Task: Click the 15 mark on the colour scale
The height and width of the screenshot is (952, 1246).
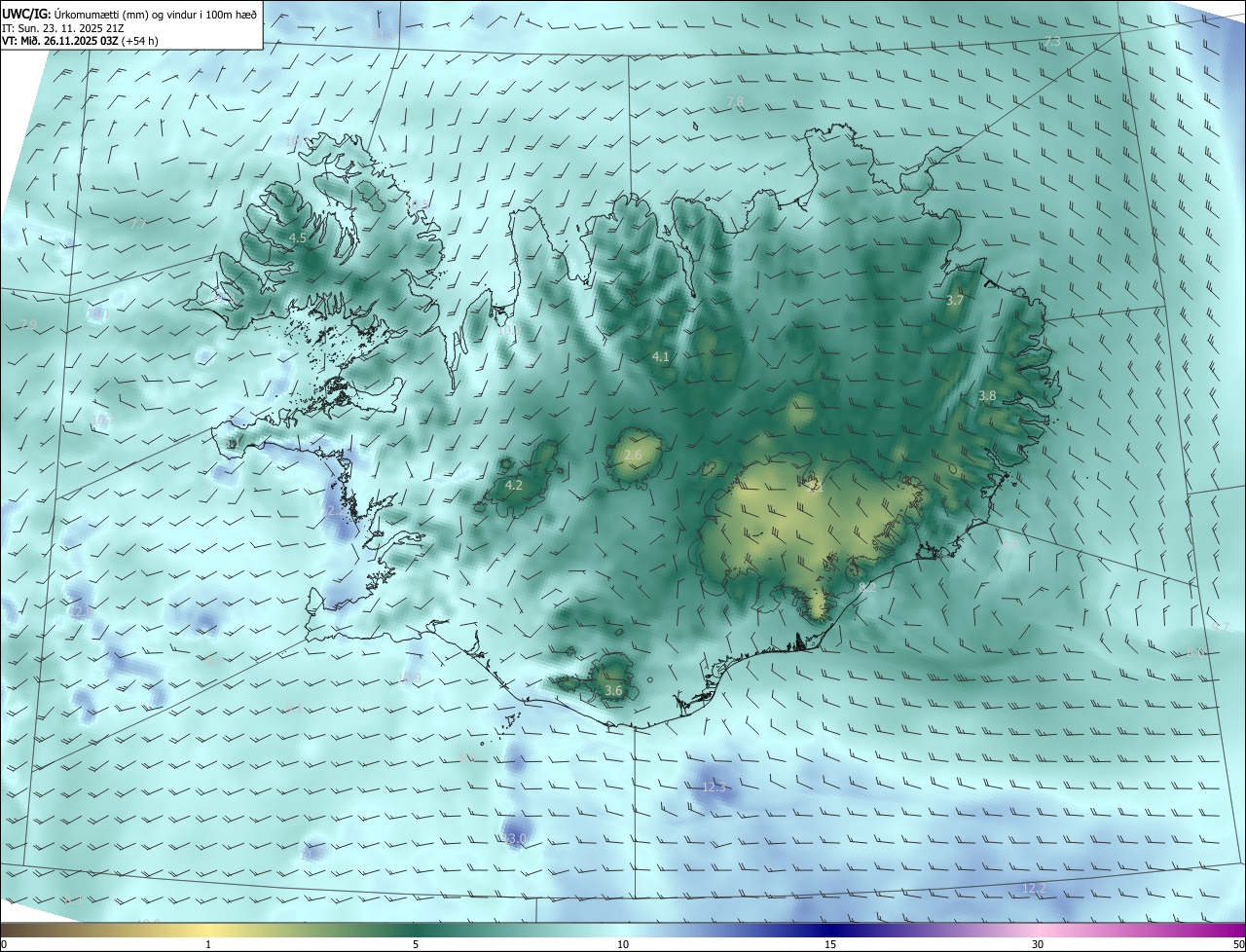Action: (830, 945)
